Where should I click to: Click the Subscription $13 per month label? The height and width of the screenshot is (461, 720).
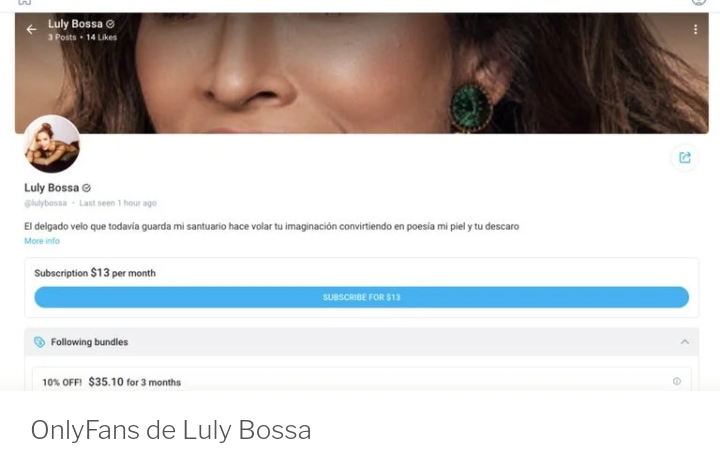click(95, 273)
